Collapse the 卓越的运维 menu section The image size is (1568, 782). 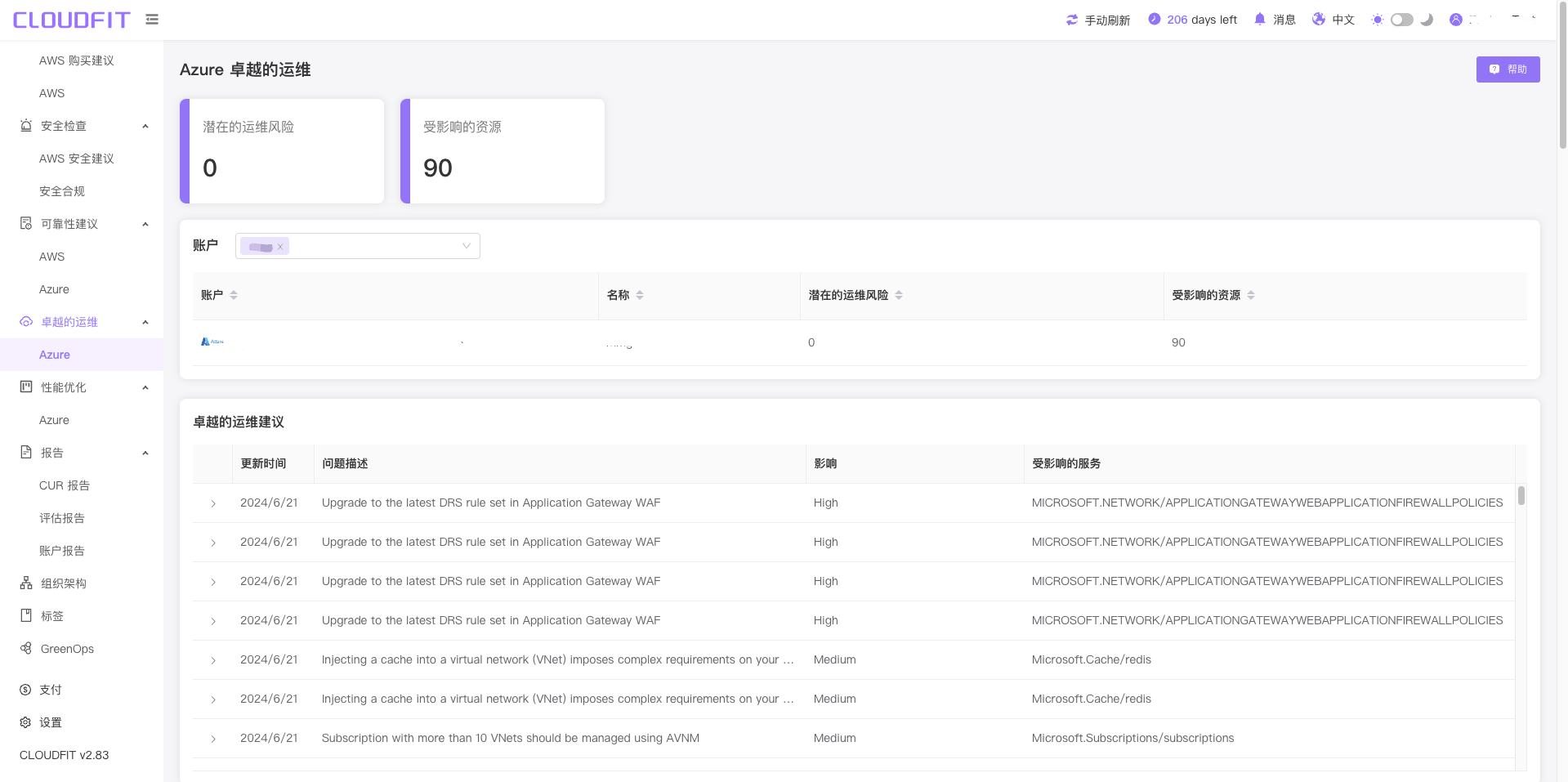145,322
